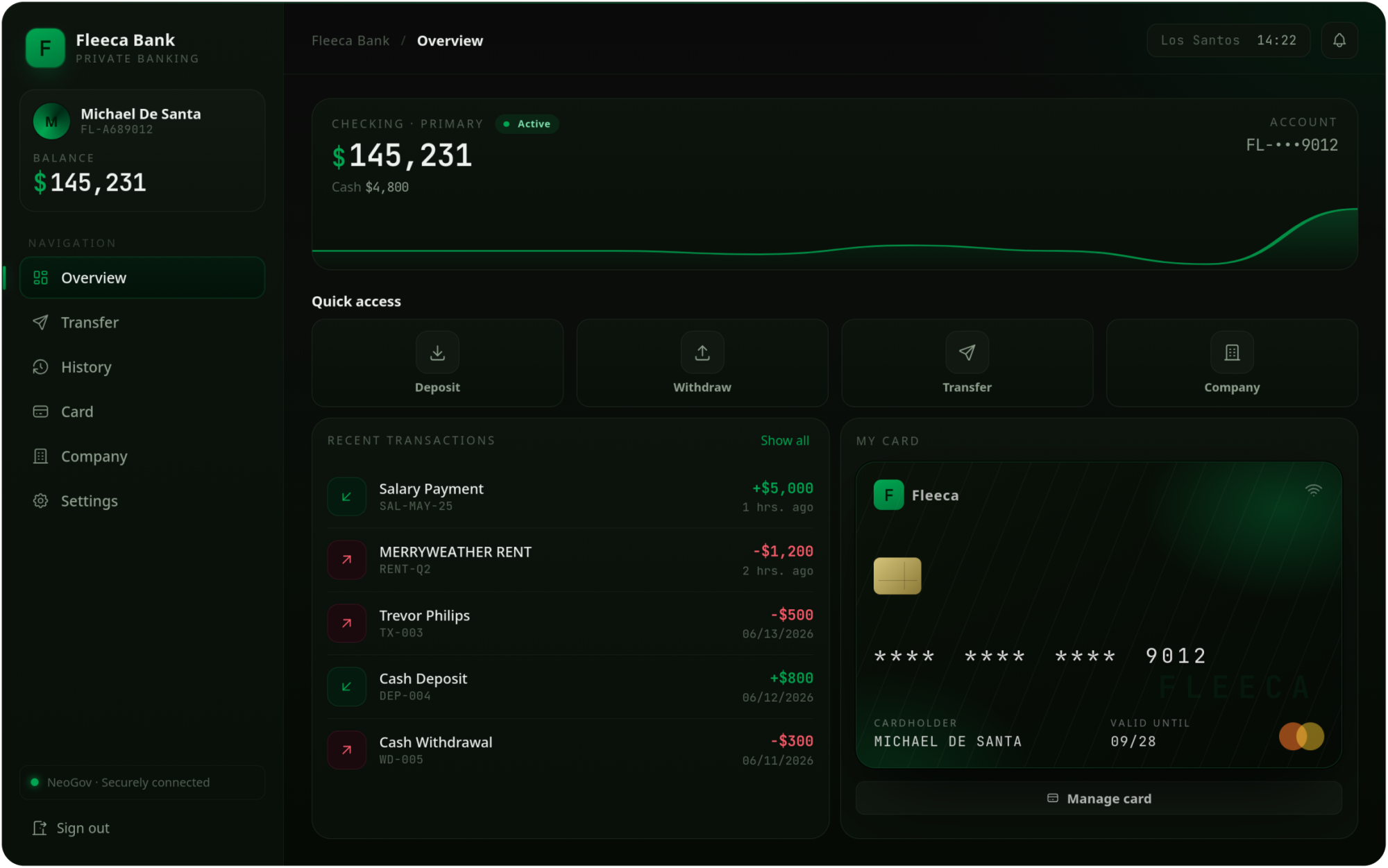The width and height of the screenshot is (1388, 868).
Task: Click the MERRYWEATHER RENT outgoing arrow icon
Action: [346, 559]
